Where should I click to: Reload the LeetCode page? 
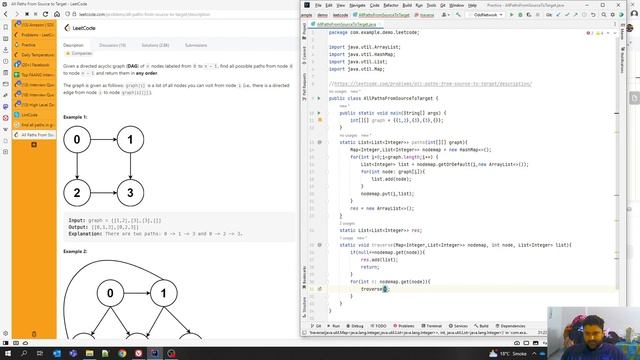point(46,14)
